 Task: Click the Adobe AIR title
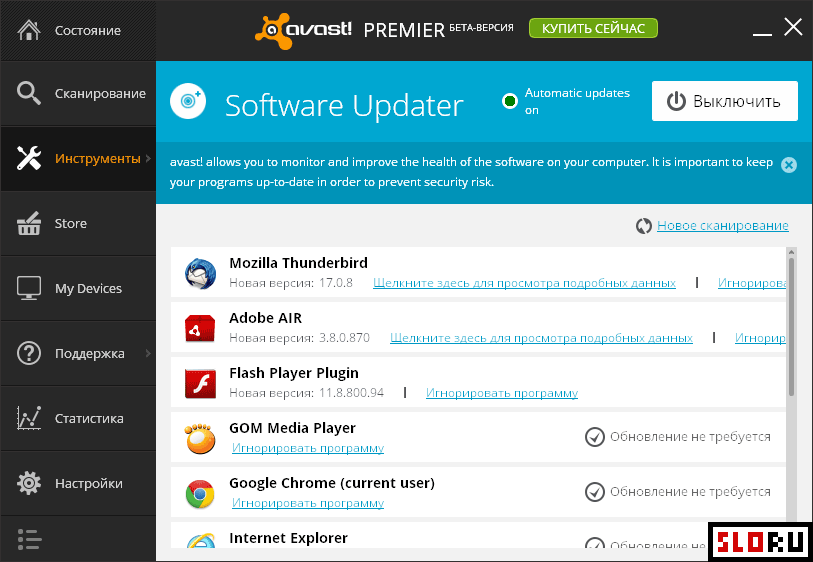265,318
